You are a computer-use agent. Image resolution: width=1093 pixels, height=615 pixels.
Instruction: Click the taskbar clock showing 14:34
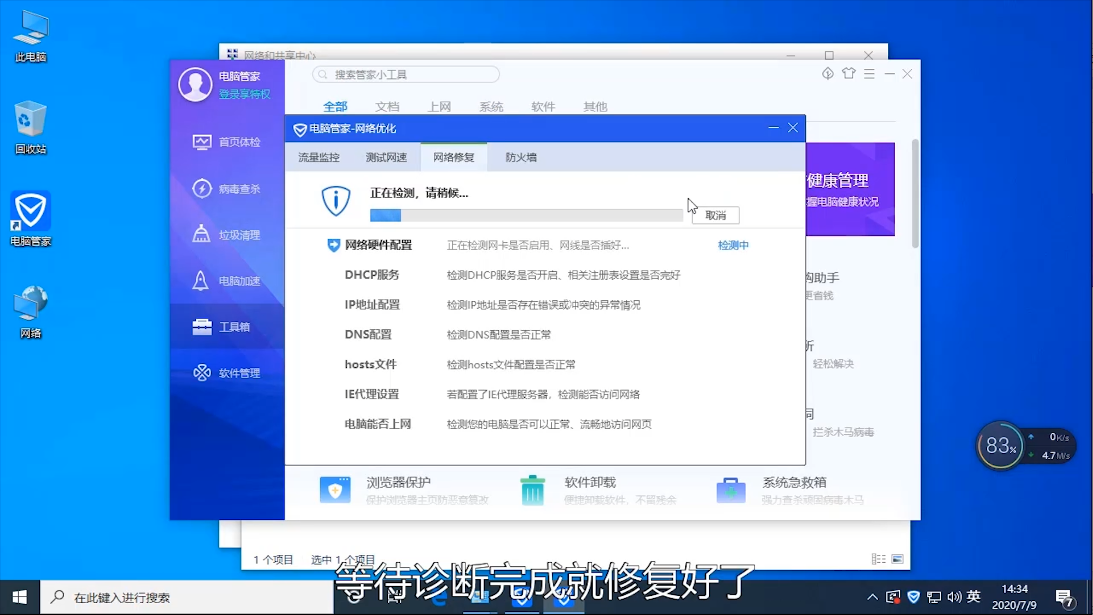1014,598
